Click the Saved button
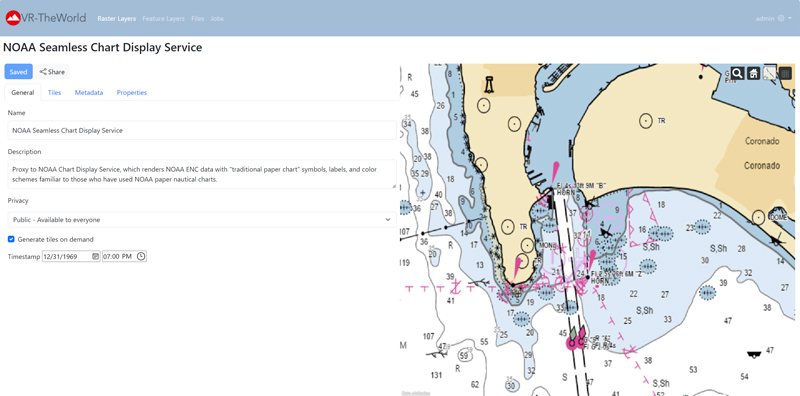800x396 pixels. tap(18, 71)
